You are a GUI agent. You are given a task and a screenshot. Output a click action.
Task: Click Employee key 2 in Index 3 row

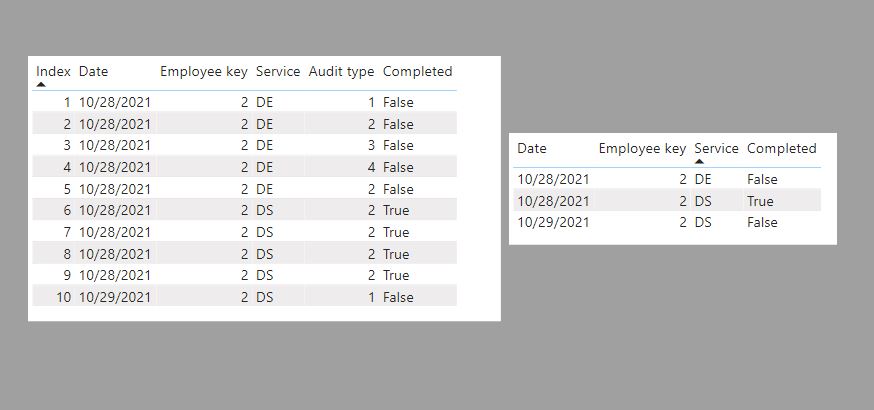[x=244, y=145]
